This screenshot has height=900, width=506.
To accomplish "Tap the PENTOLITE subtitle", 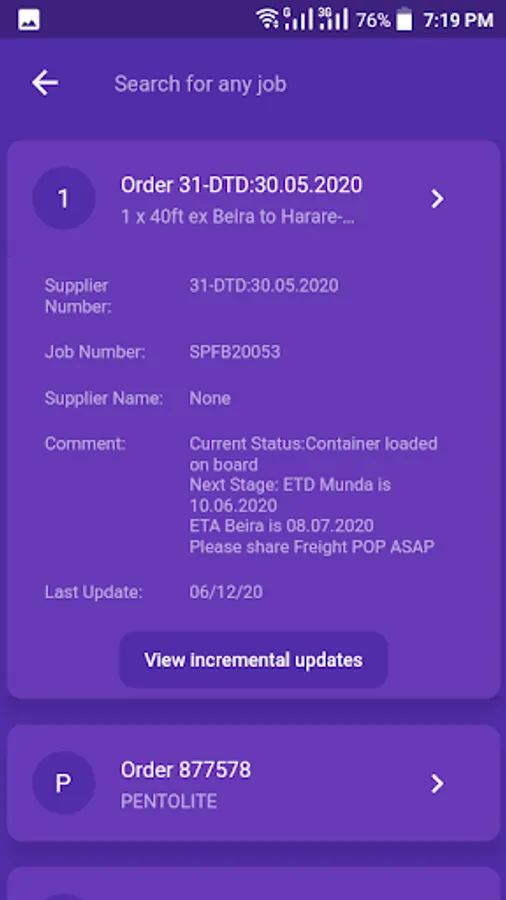I will tap(169, 801).
